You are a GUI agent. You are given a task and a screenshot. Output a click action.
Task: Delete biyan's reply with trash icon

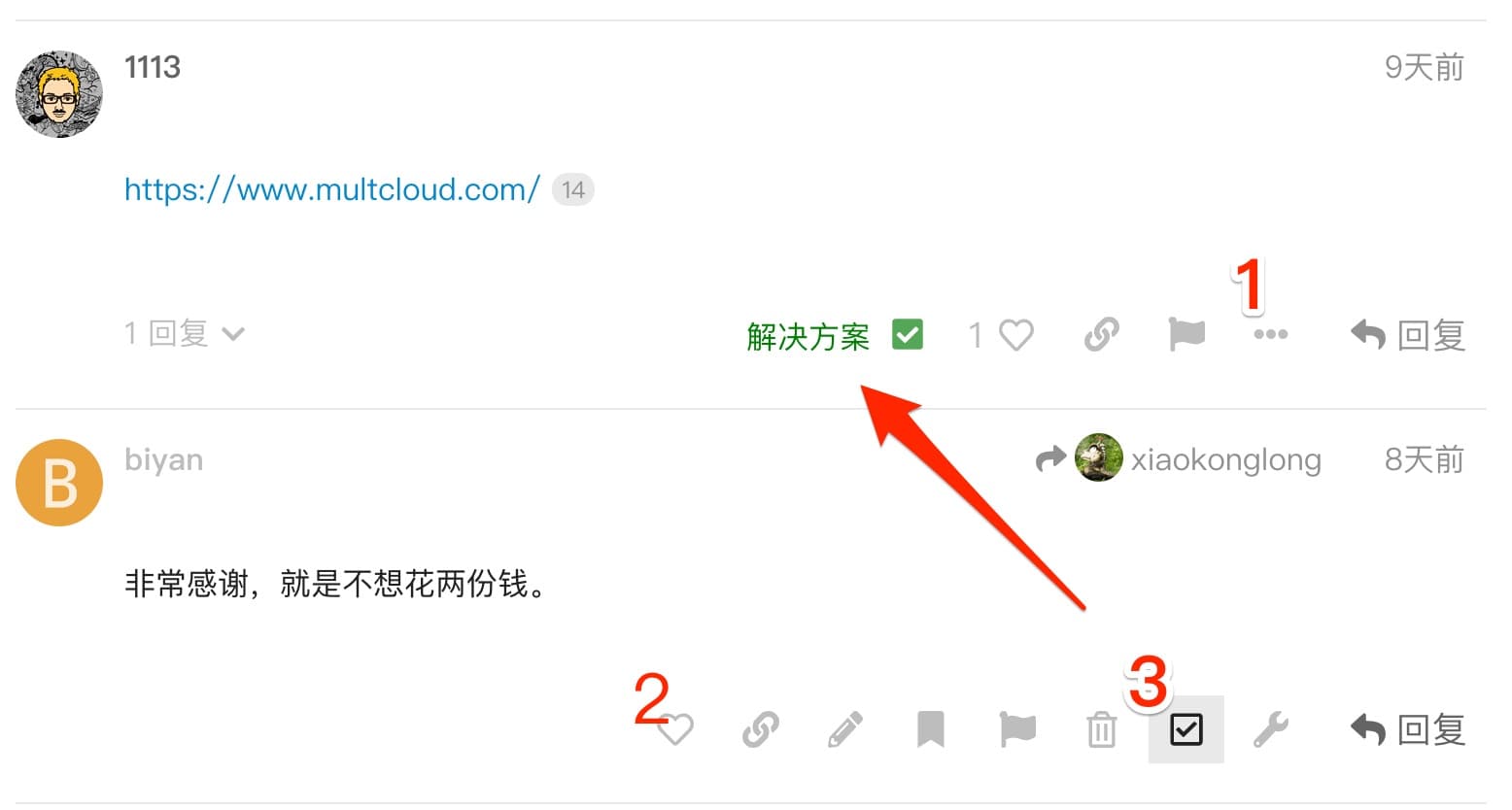[x=1101, y=729]
